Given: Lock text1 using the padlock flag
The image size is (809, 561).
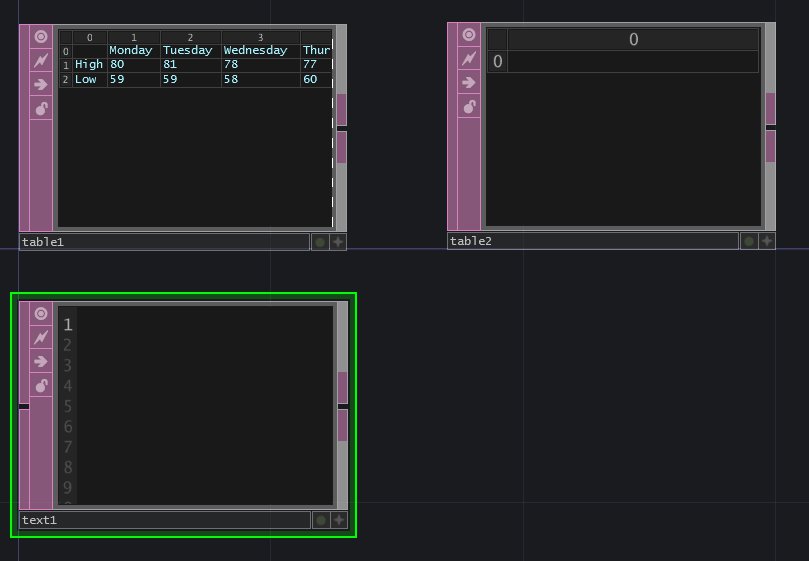Looking at the screenshot, I should (x=41, y=386).
